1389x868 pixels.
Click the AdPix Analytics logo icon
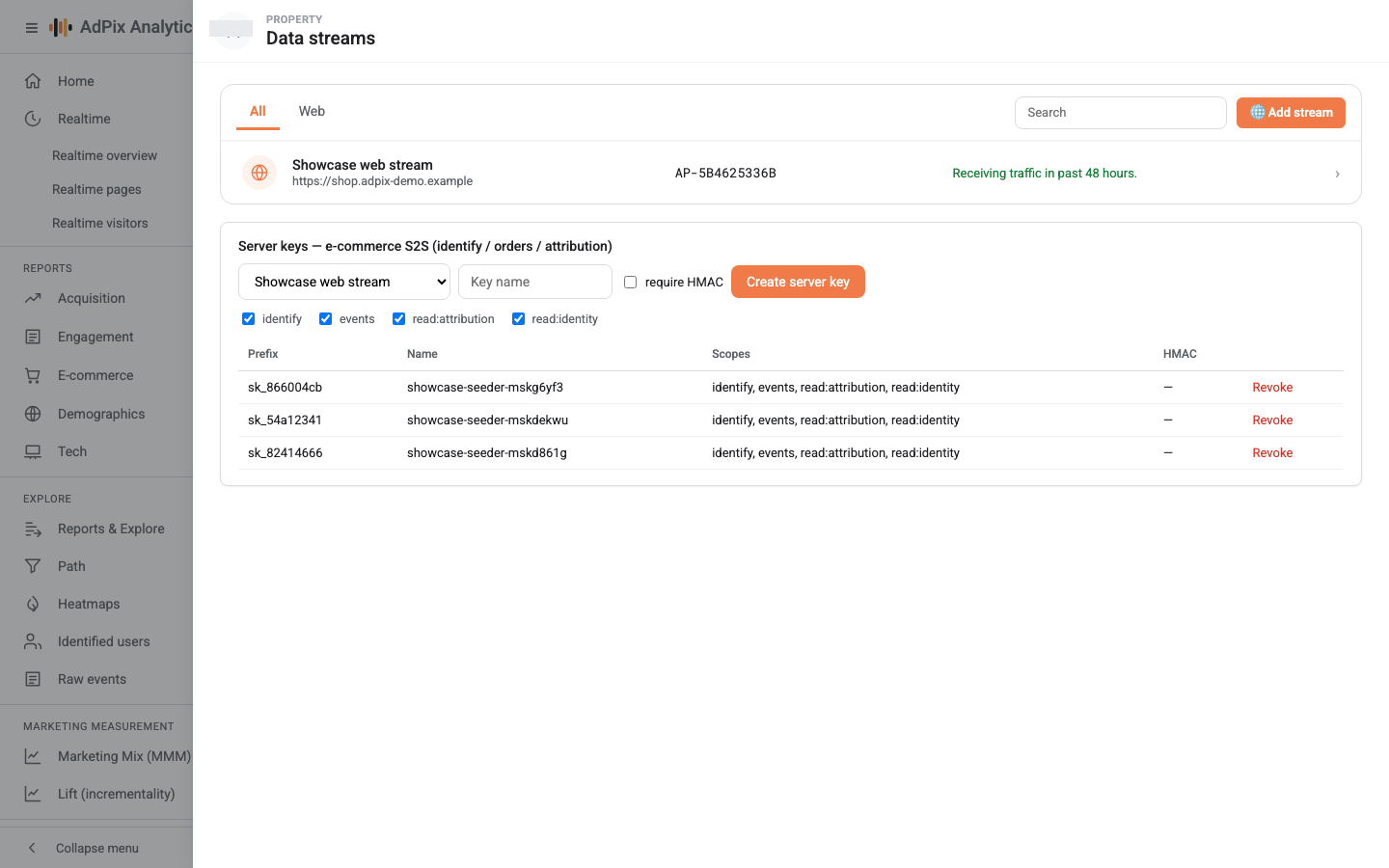pos(61,27)
